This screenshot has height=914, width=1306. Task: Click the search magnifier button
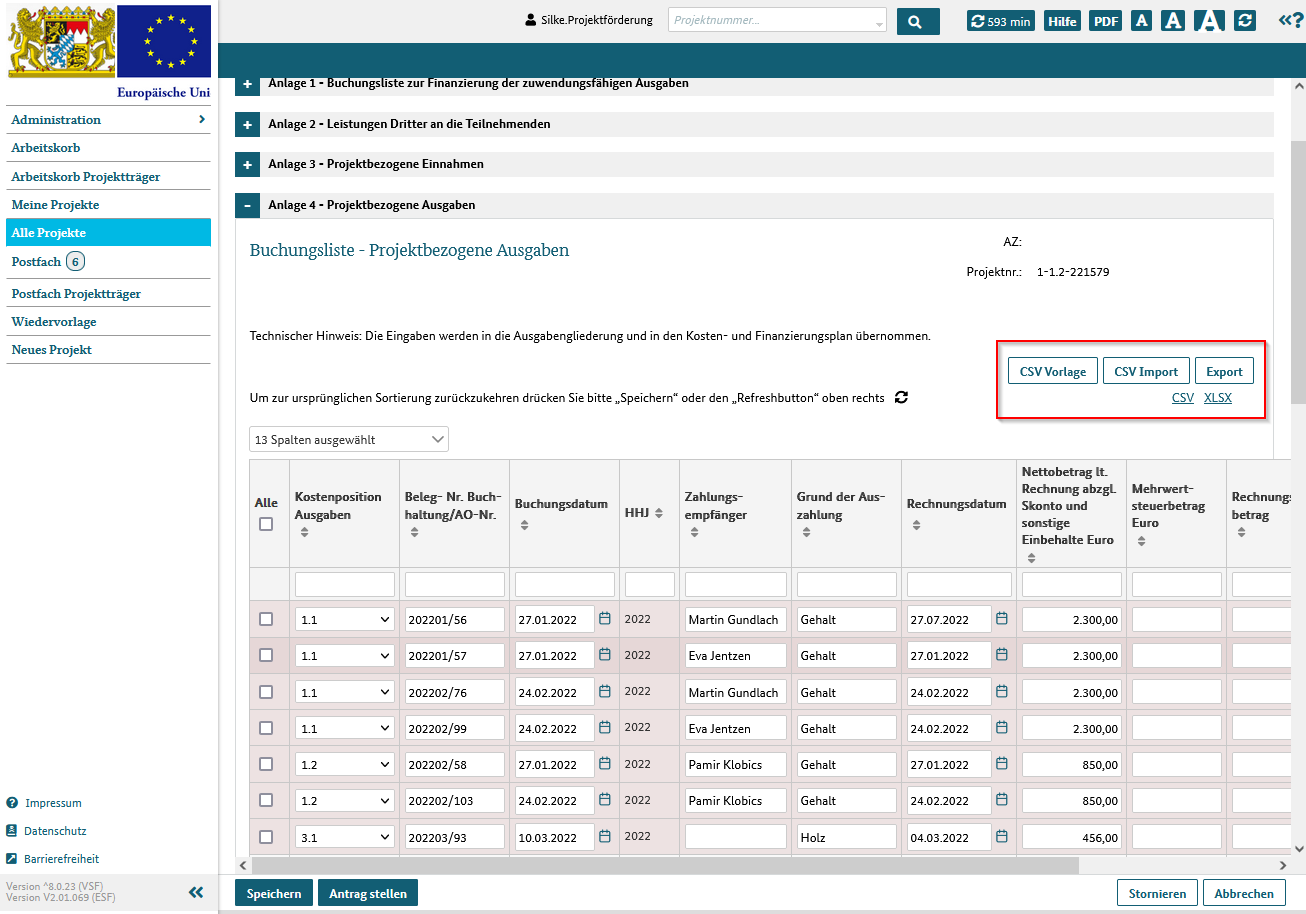918,21
